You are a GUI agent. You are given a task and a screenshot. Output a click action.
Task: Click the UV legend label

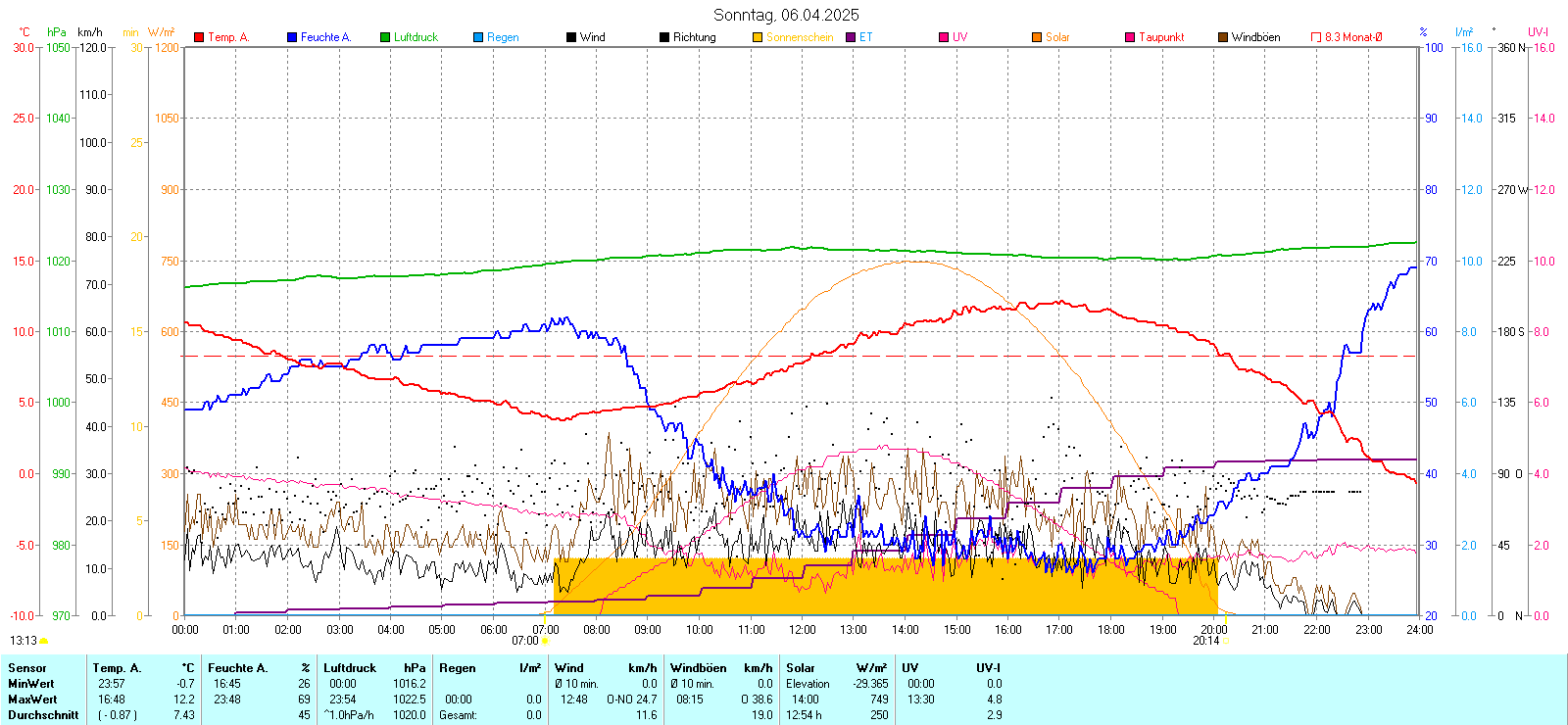pos(959,37)
